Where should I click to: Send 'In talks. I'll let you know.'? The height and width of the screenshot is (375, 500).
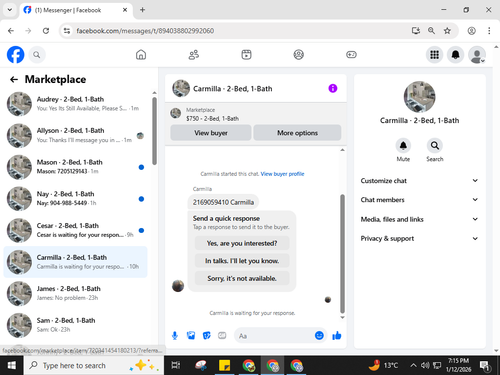pyautogui.click(x=242, y=261)
